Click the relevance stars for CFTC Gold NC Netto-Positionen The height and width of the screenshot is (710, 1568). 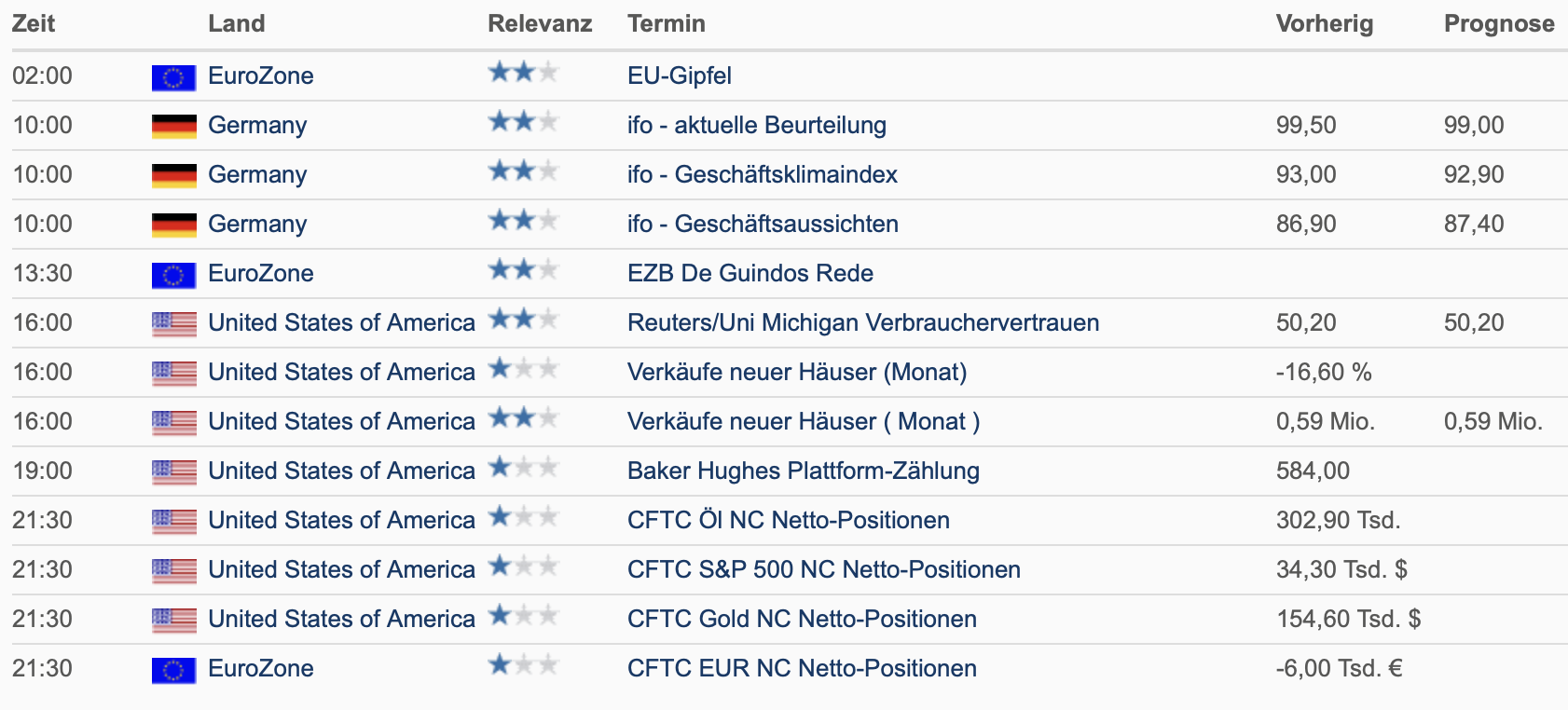[x=523, y=615]
